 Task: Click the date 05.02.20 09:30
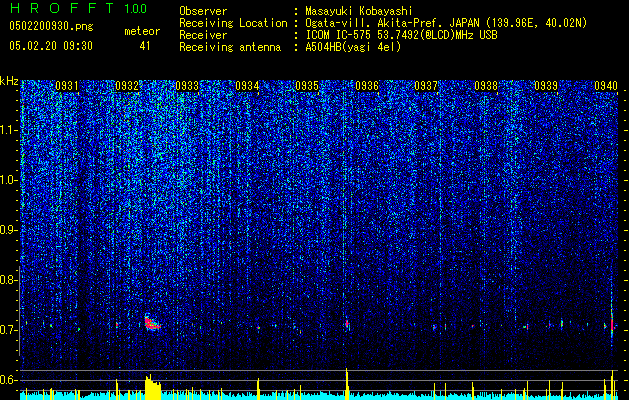tap(51, 46)
